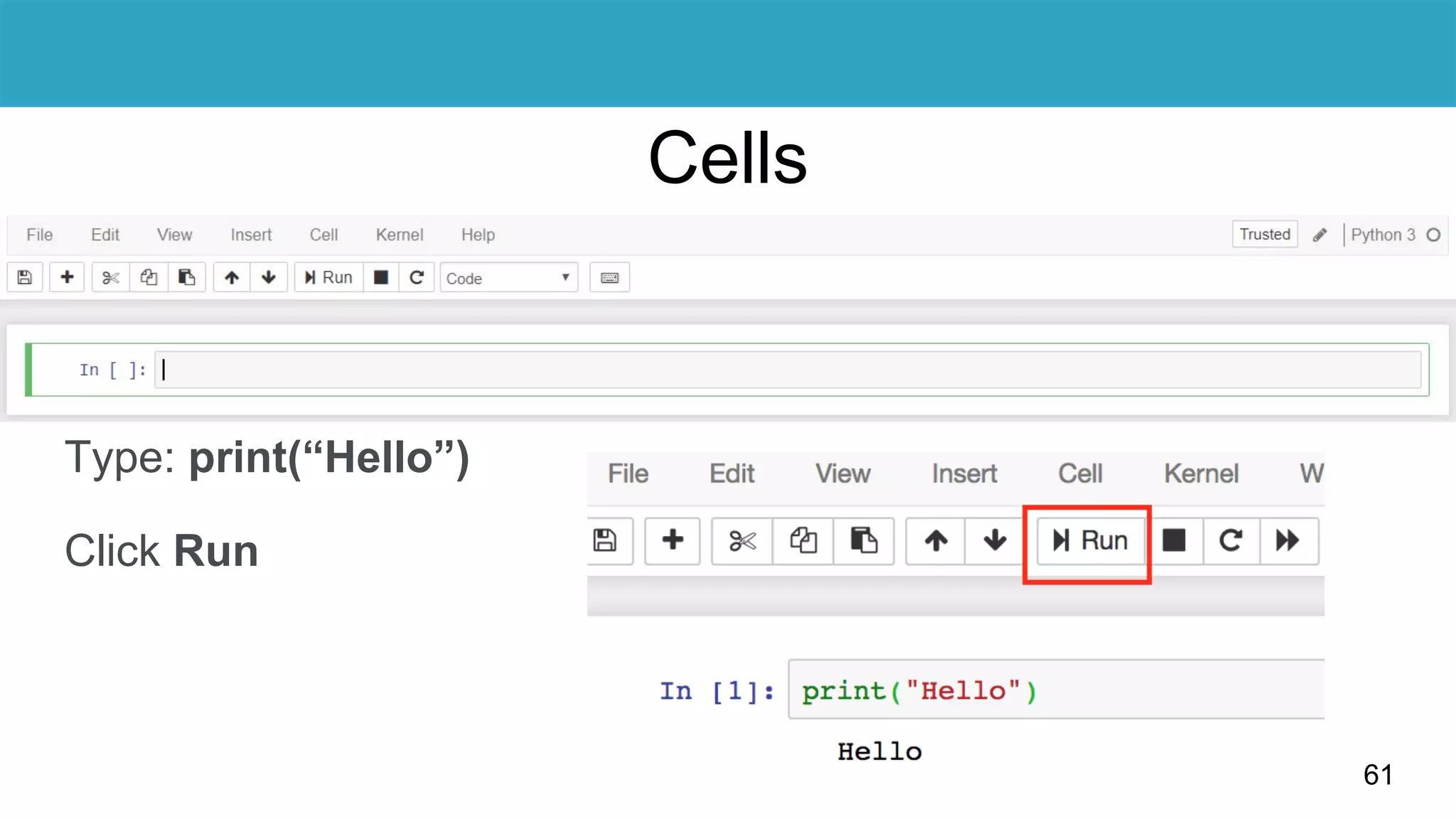Move cell down with upper toolbar arrow
Viewport: 1456px width, 819px height.
269,277
